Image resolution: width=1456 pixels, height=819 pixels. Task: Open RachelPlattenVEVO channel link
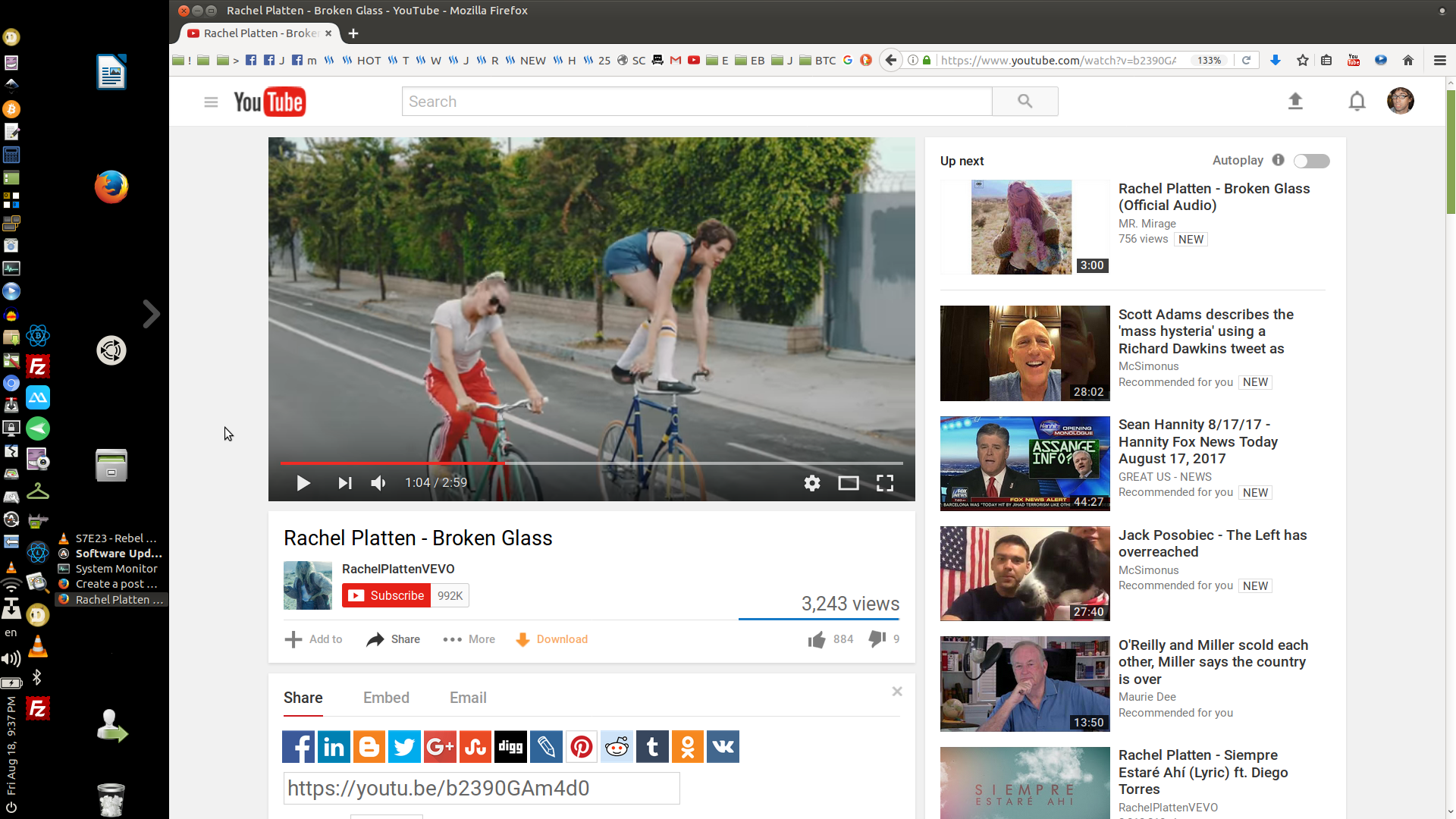pyautogui.click(x=398, y=569)
